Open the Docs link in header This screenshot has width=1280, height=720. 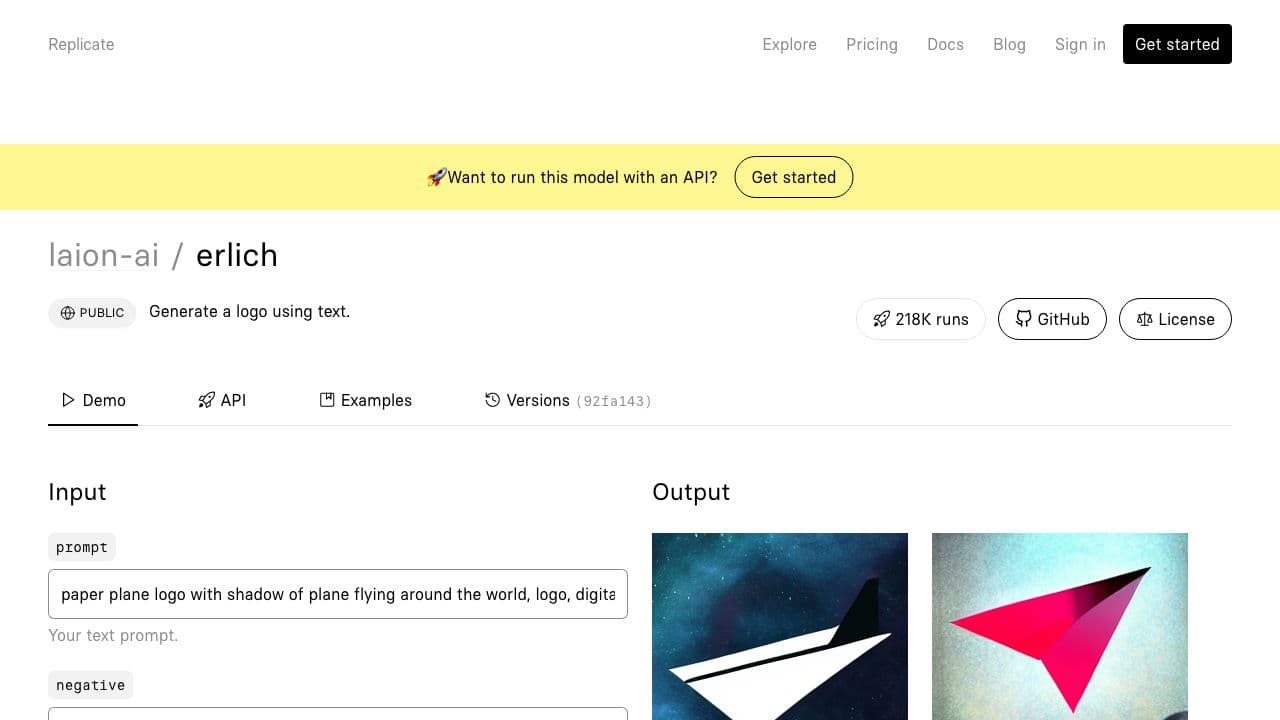945,44
